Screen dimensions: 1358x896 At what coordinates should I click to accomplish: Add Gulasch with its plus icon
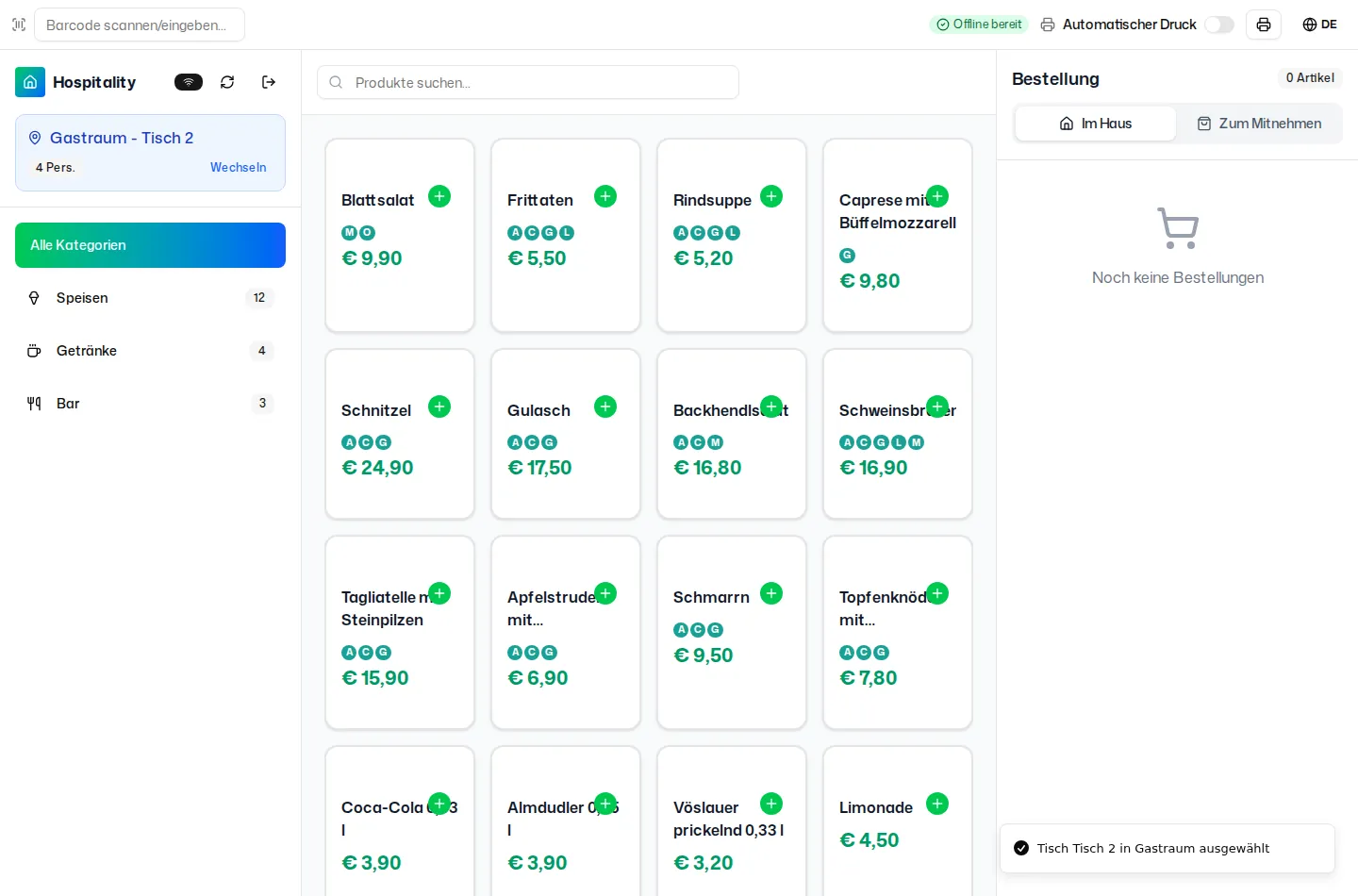tap(605, 407)
